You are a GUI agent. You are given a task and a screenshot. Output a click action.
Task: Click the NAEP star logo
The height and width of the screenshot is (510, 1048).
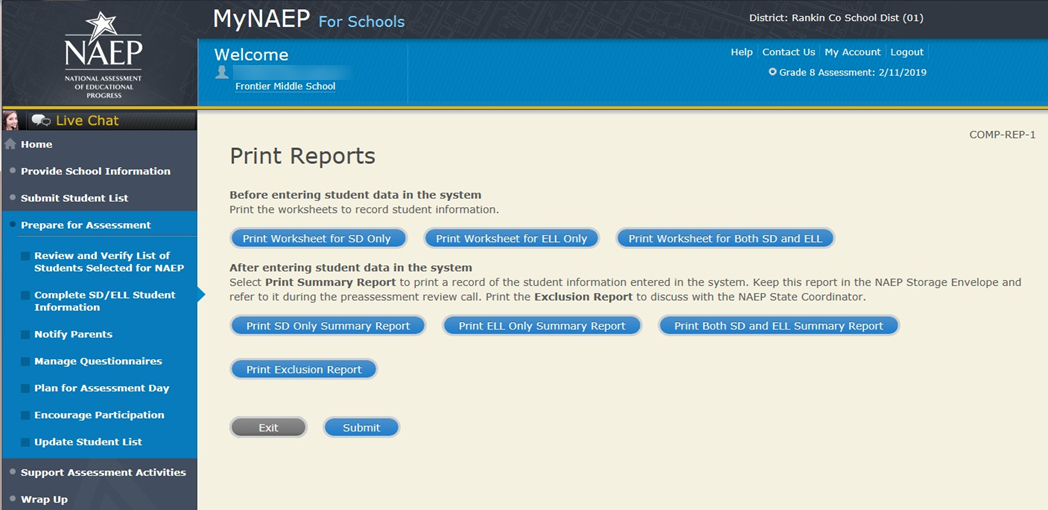[103, 54]
